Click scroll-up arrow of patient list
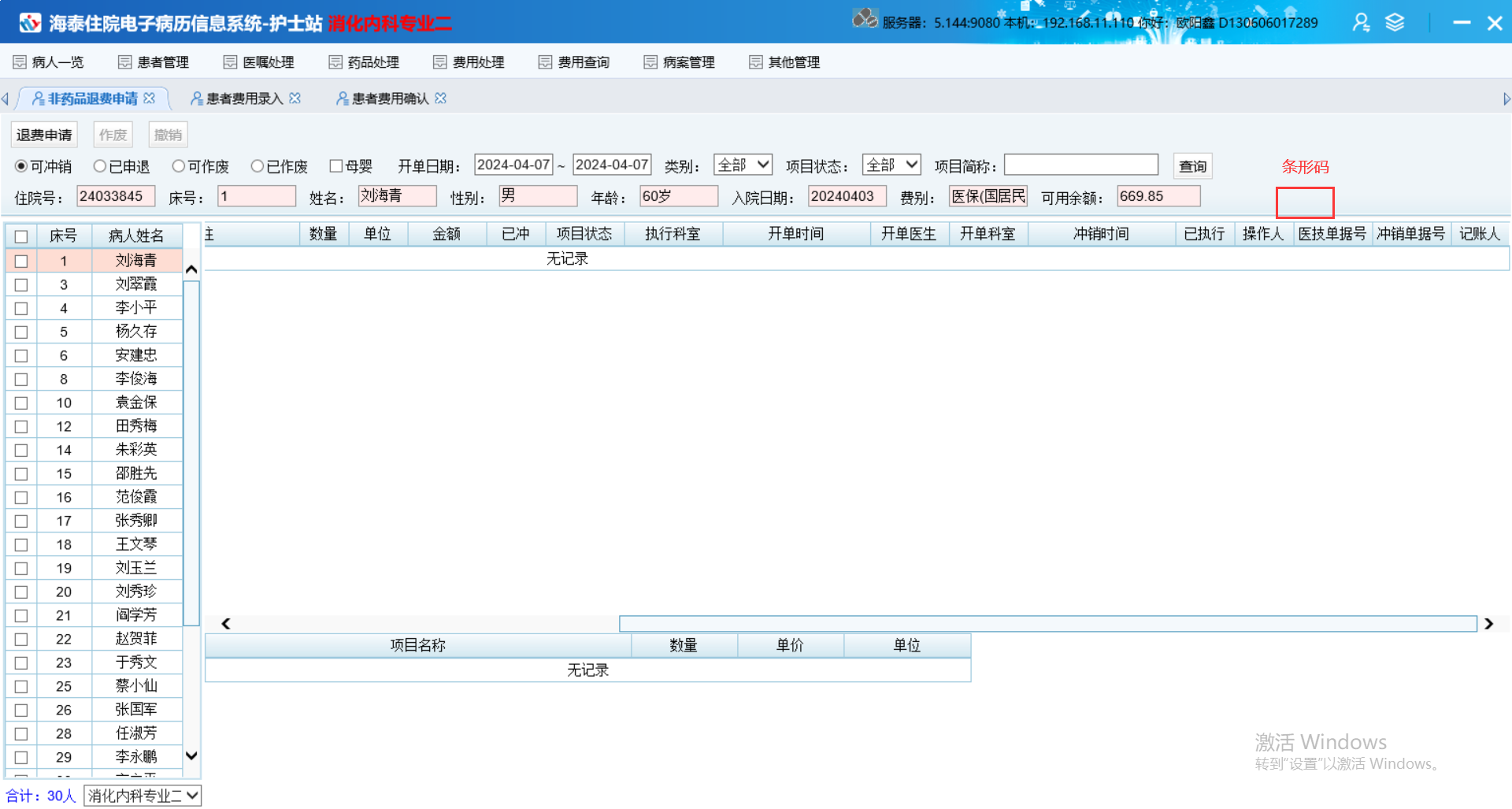This screenshot has width=1512, height=809. [x=191, y=269]
